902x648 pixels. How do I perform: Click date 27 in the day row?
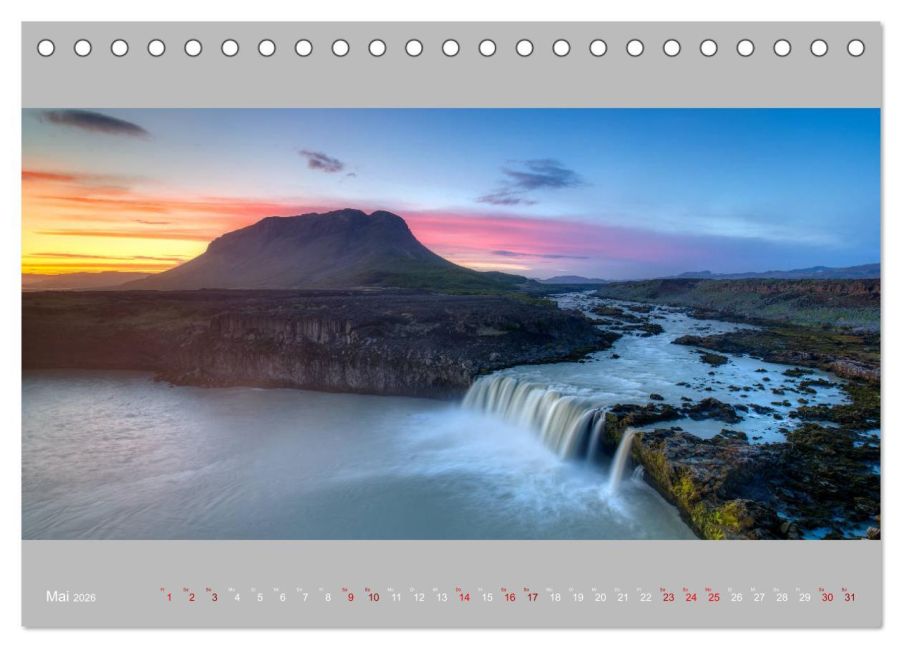coord(759,597)
